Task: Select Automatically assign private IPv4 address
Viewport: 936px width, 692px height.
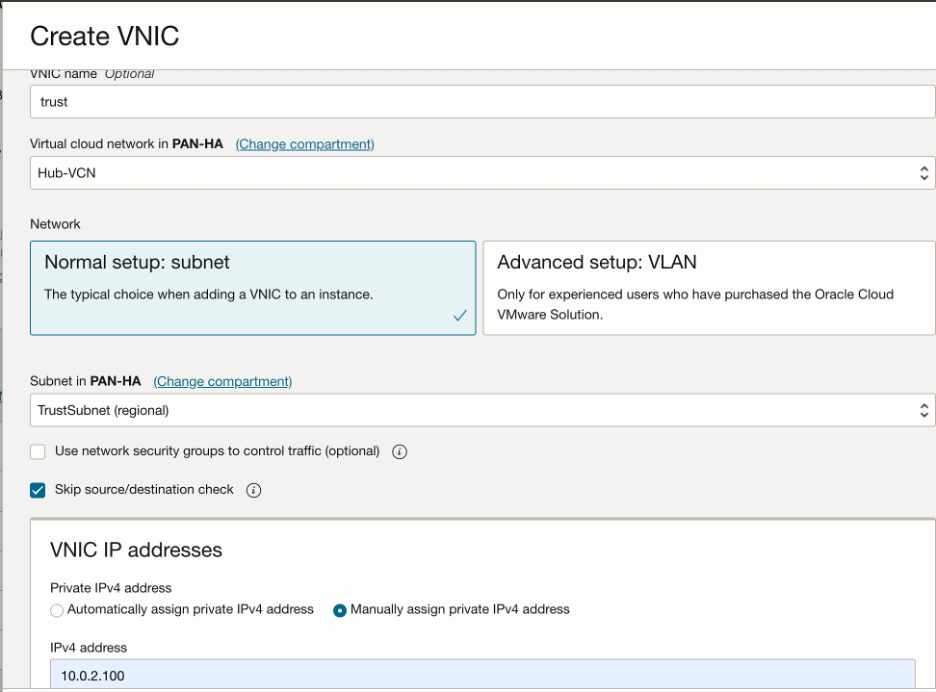Action: 56,610
